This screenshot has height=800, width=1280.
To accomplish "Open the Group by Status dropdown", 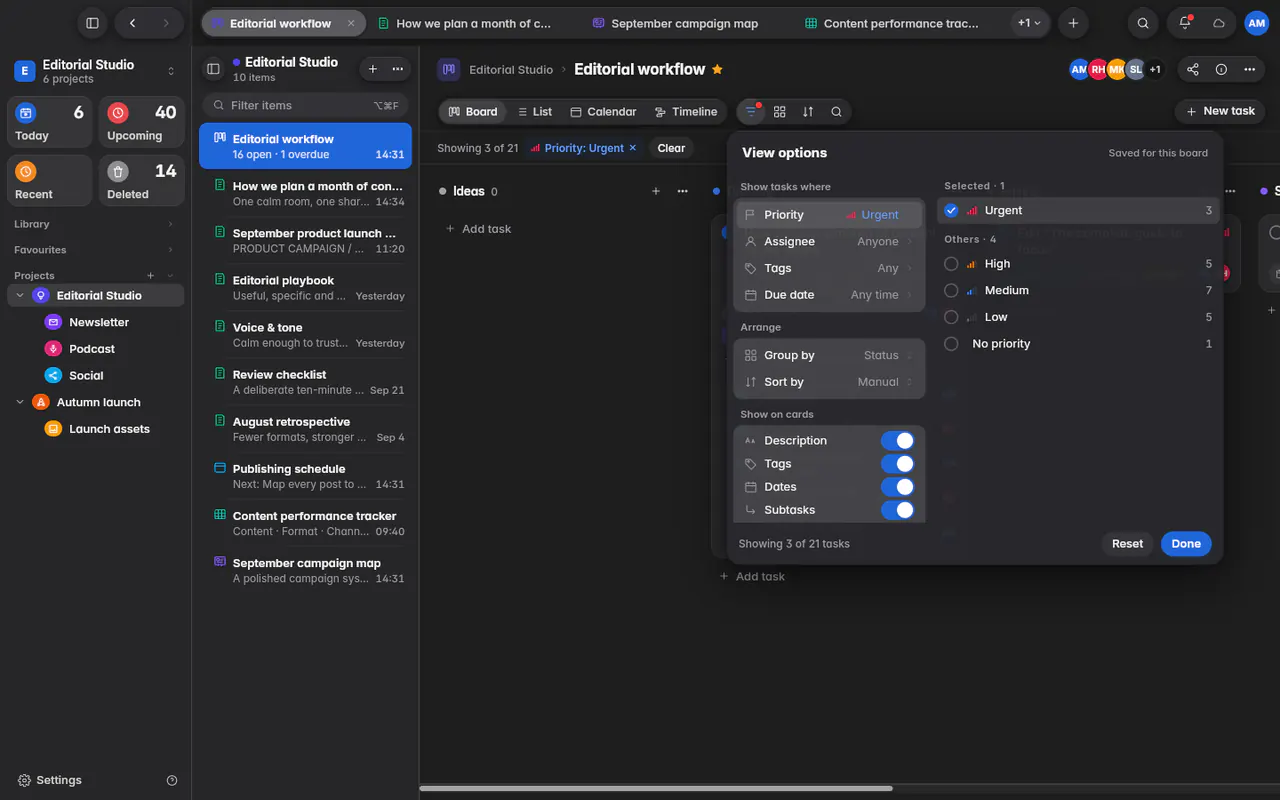I will [x=829, y=355].
